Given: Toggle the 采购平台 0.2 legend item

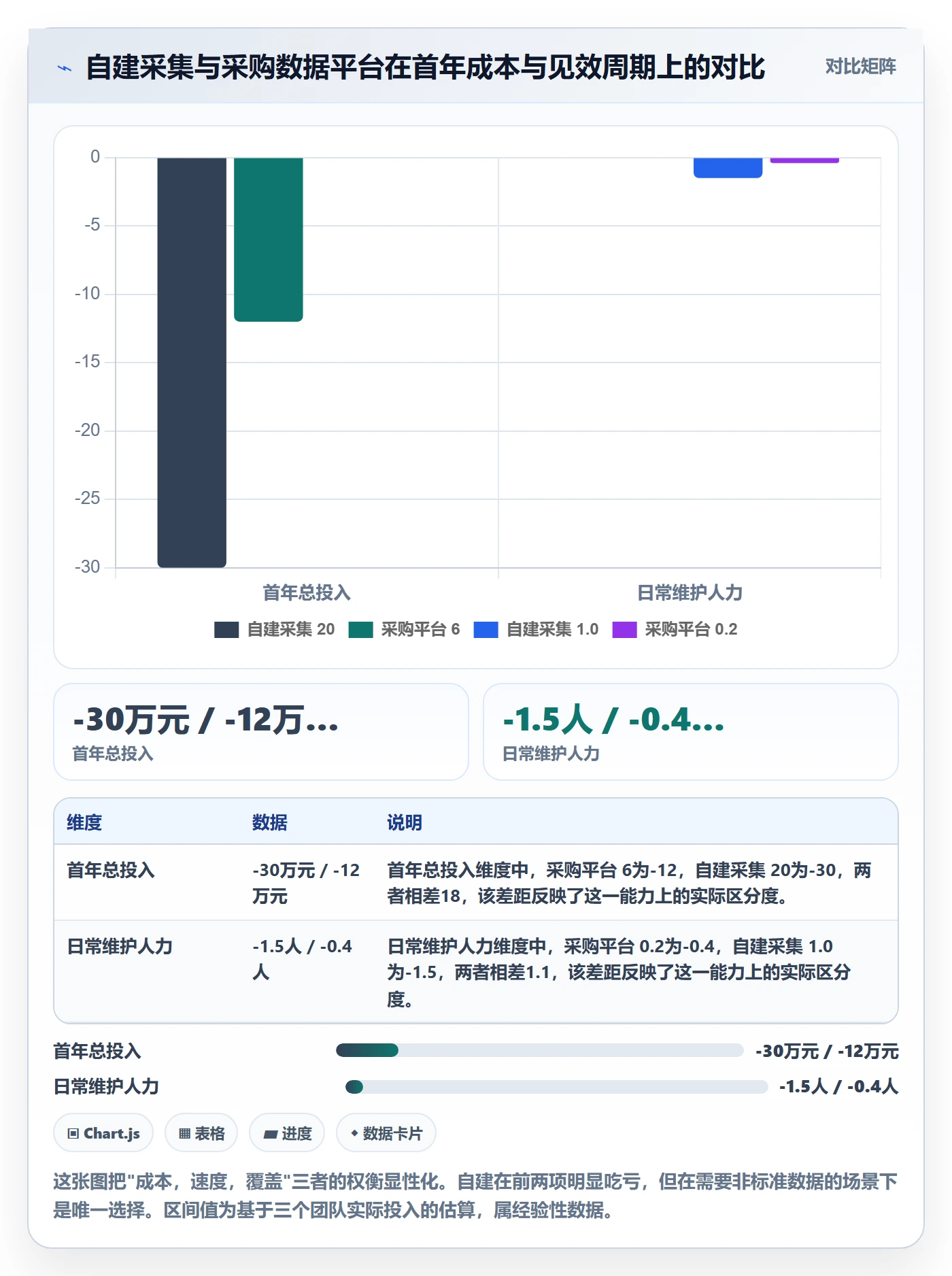Looking at the screenshot, I should (675, 629).
